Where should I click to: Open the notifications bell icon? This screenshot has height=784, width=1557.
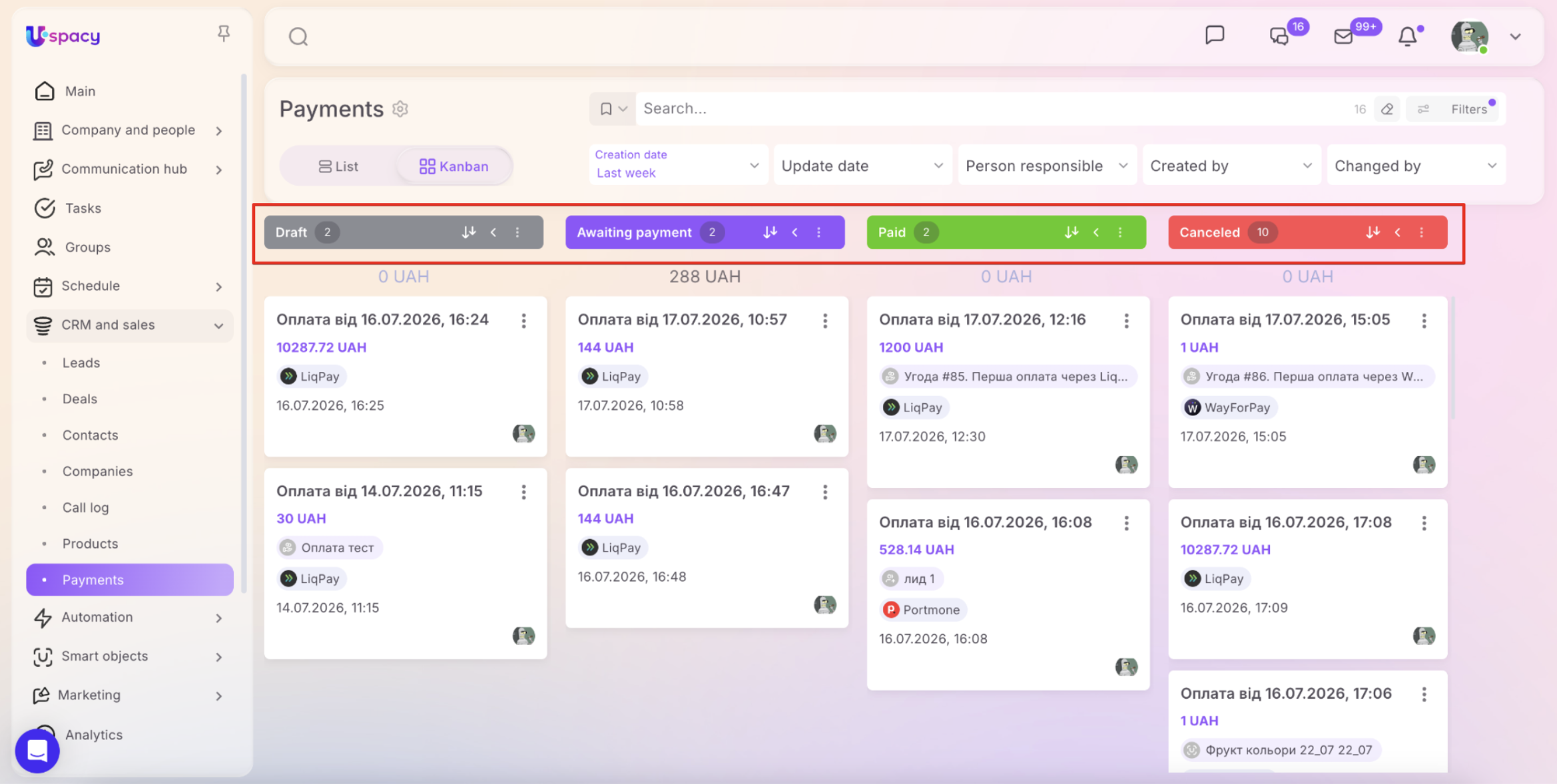[x=1407, y=36]
